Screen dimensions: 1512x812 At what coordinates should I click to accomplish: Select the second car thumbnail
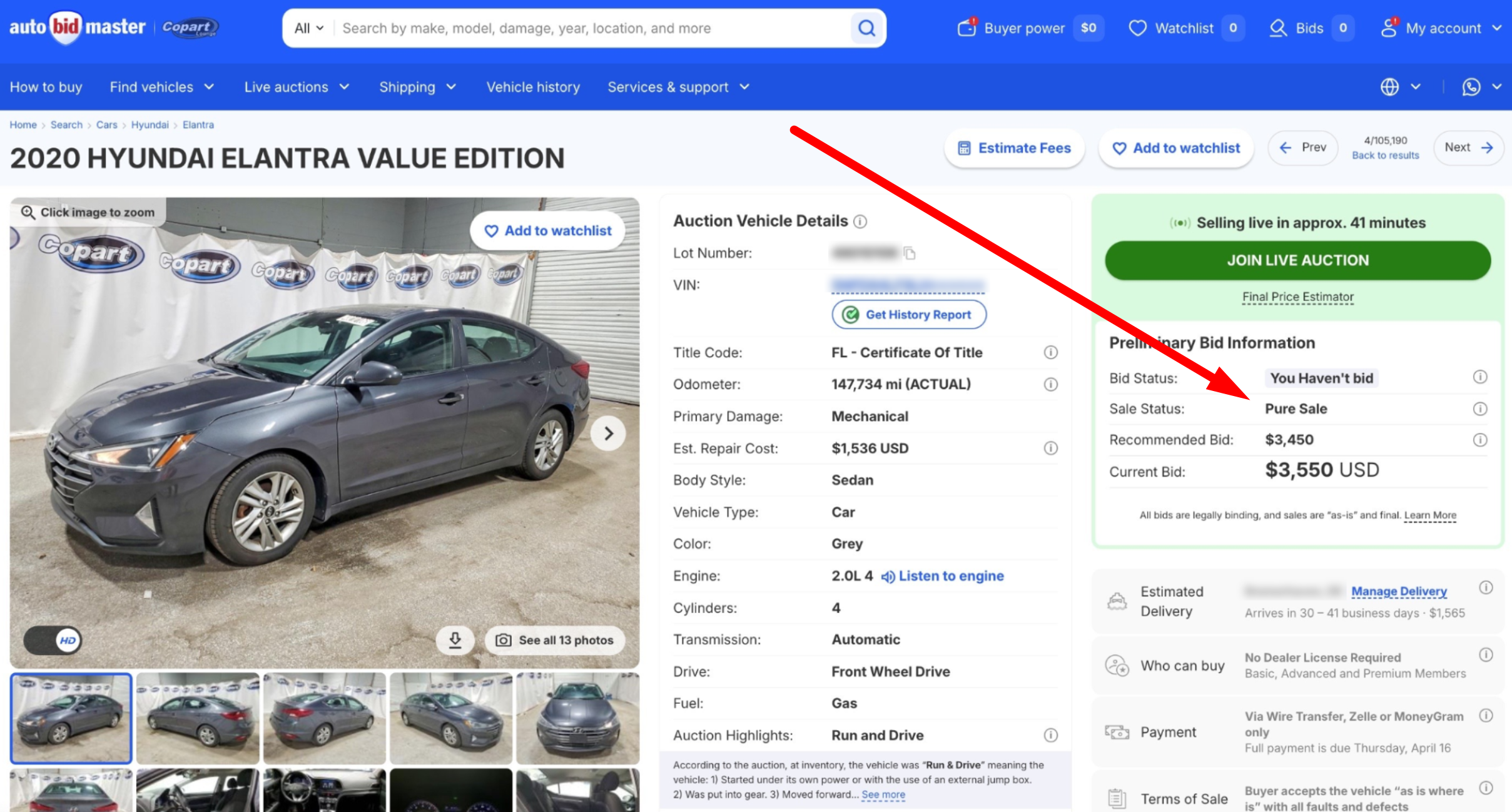[x=198, y=718]
